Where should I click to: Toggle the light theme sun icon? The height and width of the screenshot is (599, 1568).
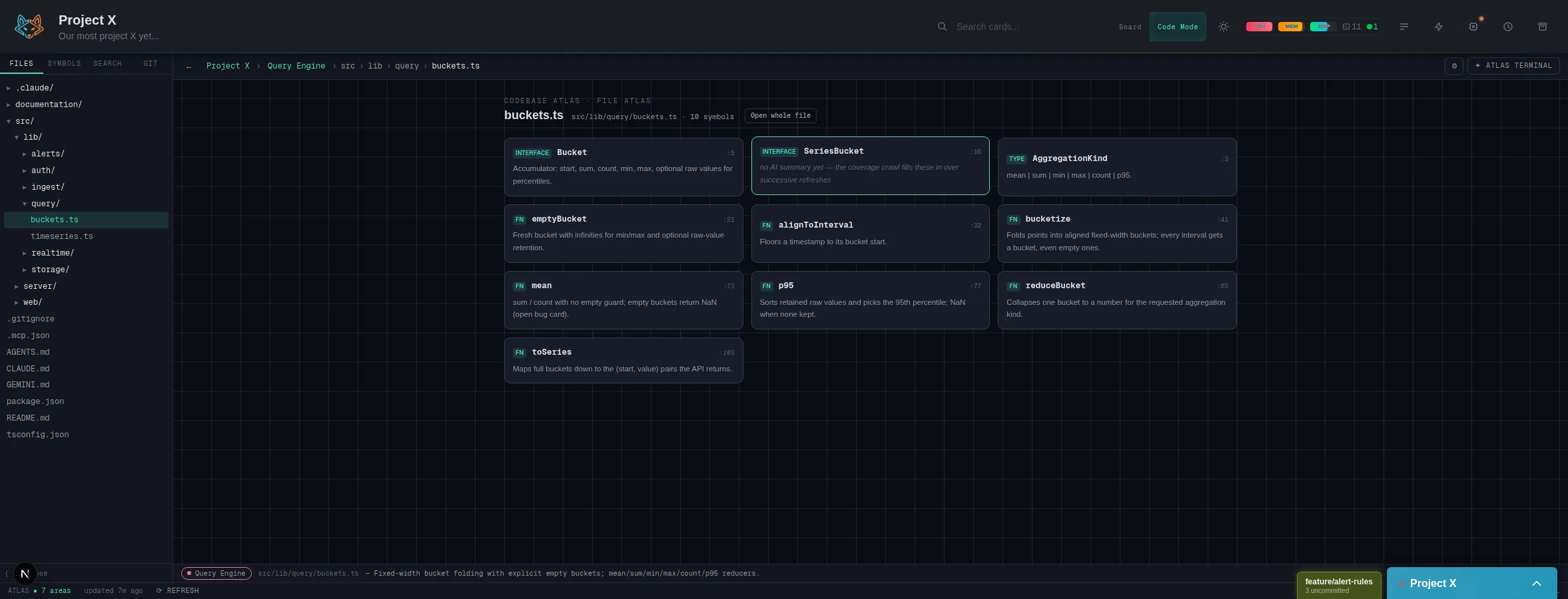[x=1224, y=27]
